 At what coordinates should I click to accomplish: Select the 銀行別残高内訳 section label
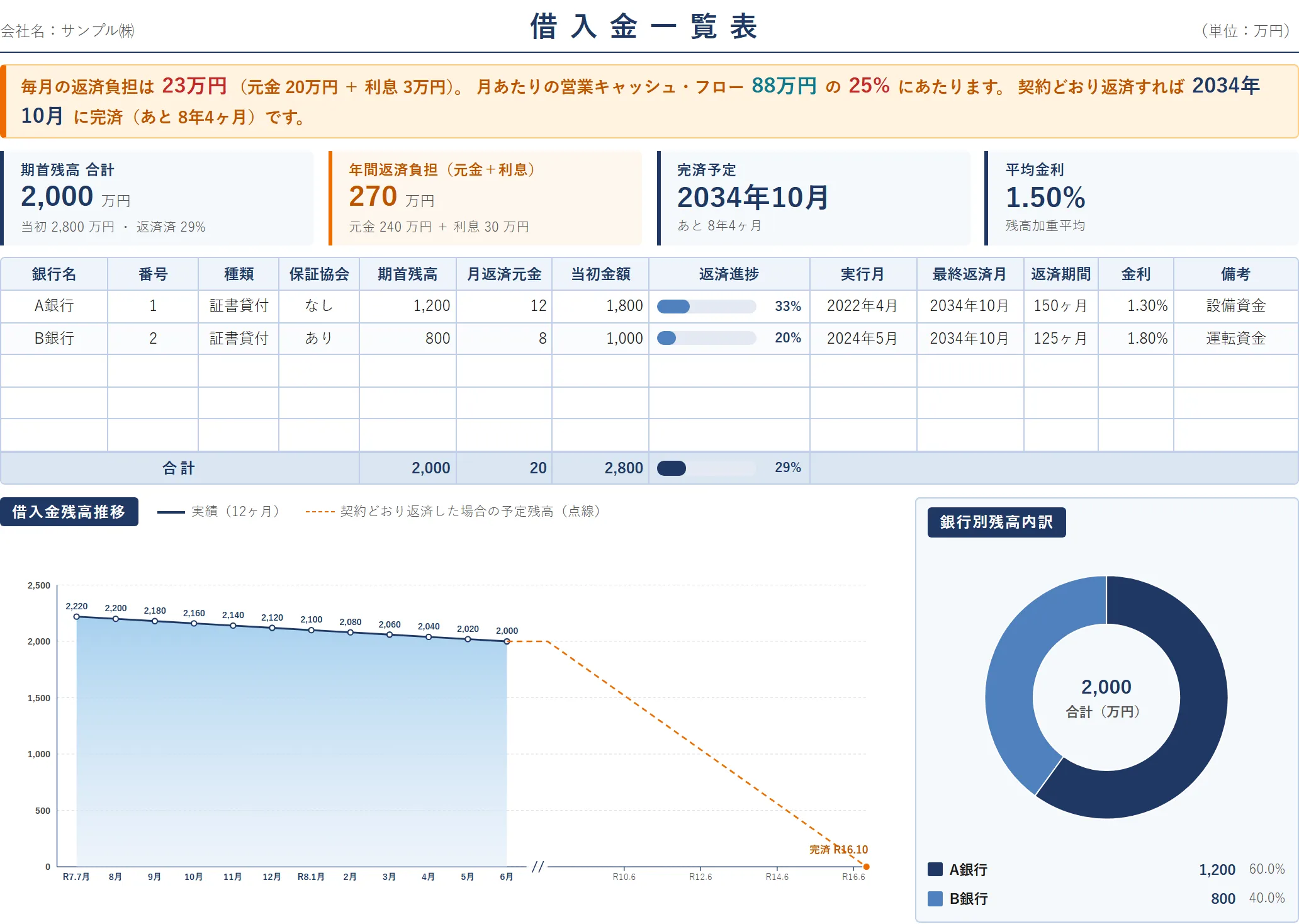click(996, 522)
